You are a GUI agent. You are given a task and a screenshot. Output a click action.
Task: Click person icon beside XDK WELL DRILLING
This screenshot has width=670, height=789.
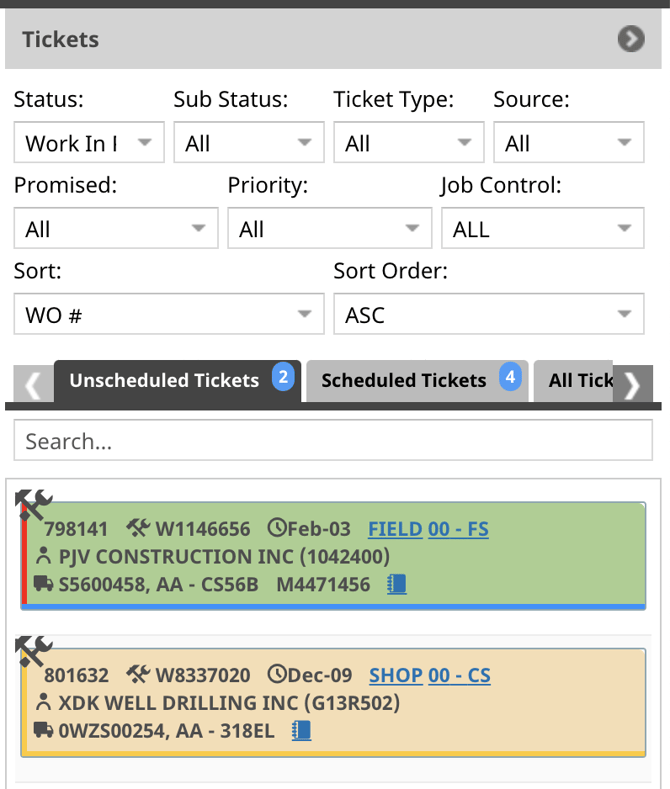[44, 702]
